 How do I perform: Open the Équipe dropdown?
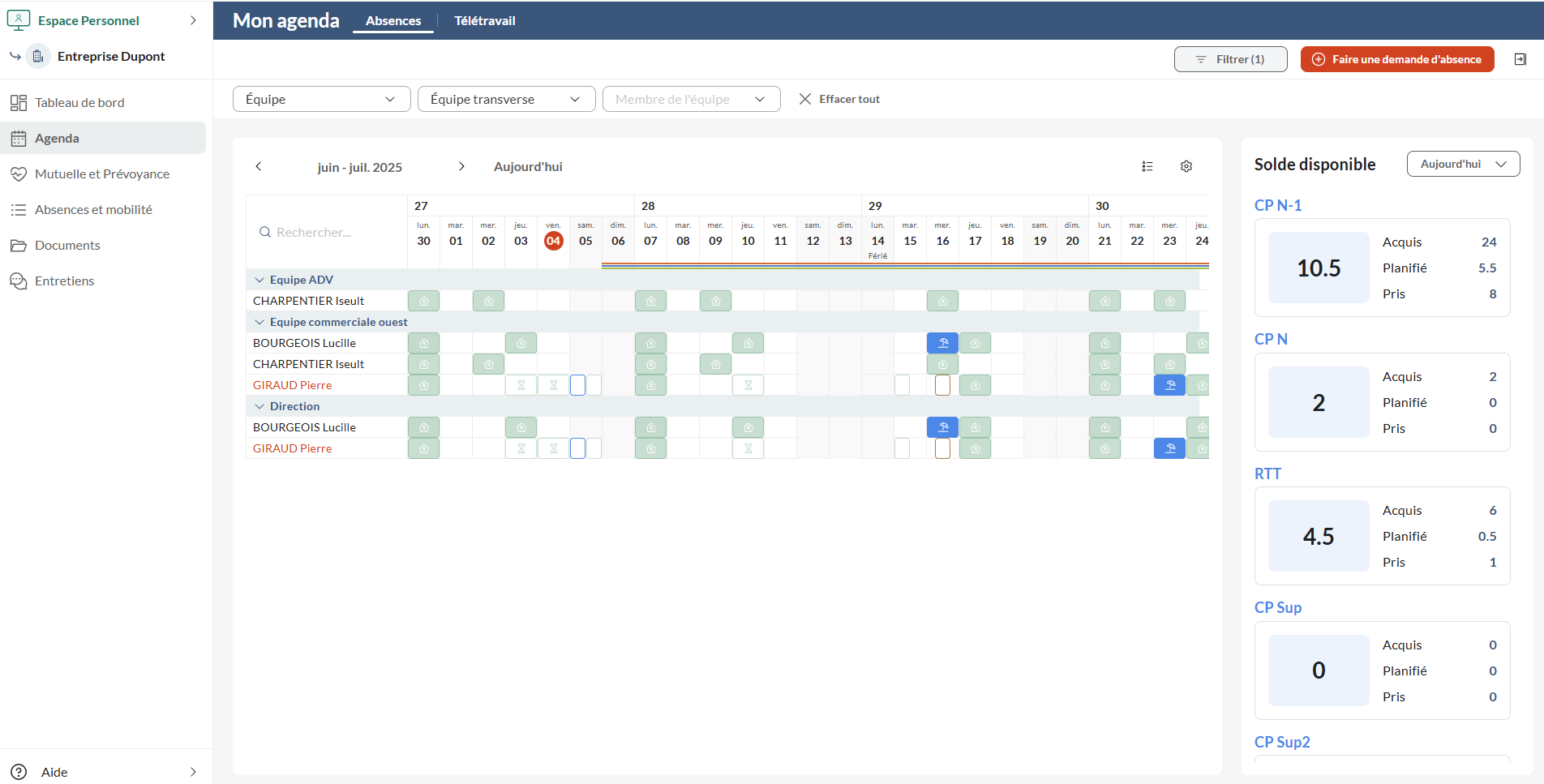click(x=322, y=99)
